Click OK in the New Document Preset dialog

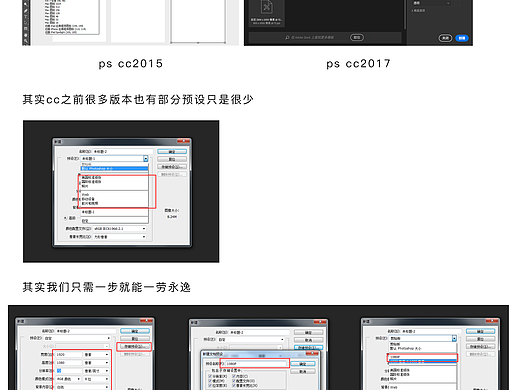coord(303,364)
